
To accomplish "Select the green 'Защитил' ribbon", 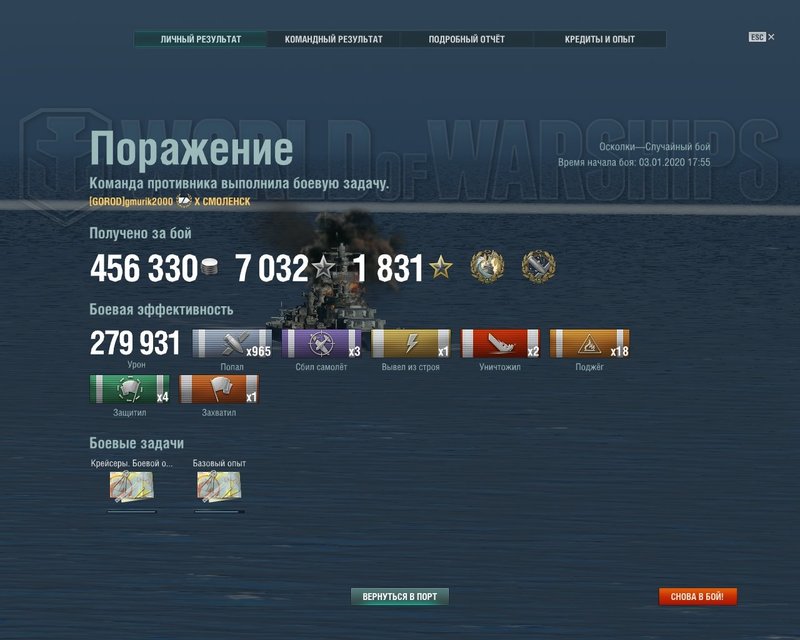I will click(x=130, y=389).
